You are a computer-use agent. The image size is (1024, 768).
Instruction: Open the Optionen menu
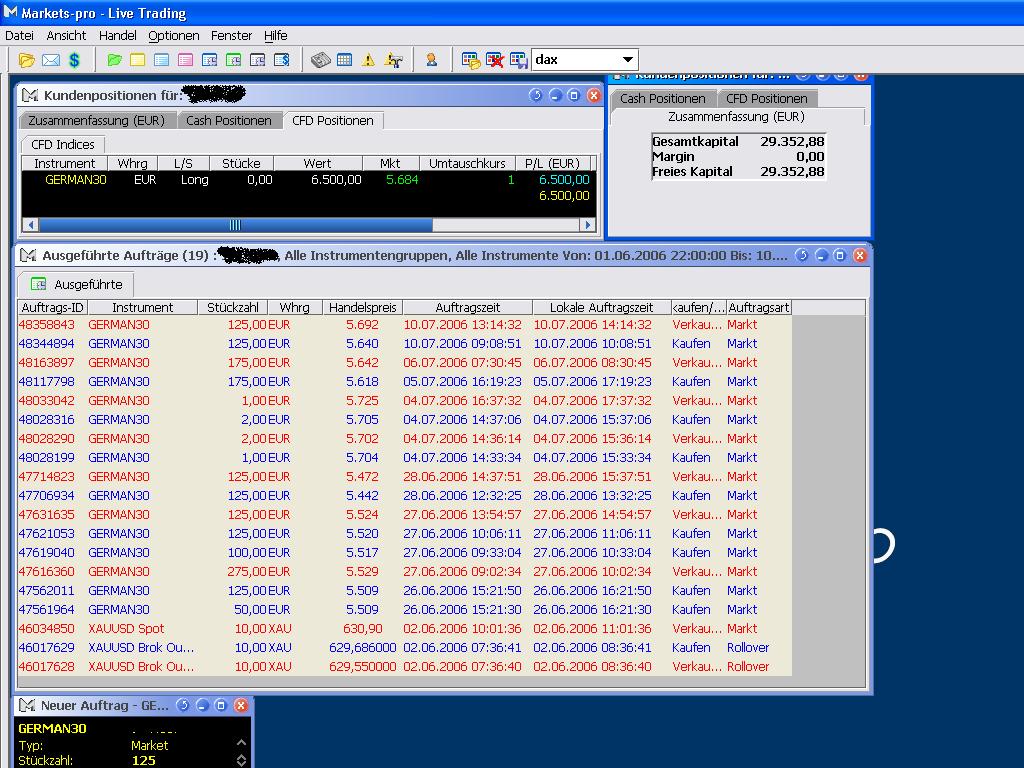174,35
